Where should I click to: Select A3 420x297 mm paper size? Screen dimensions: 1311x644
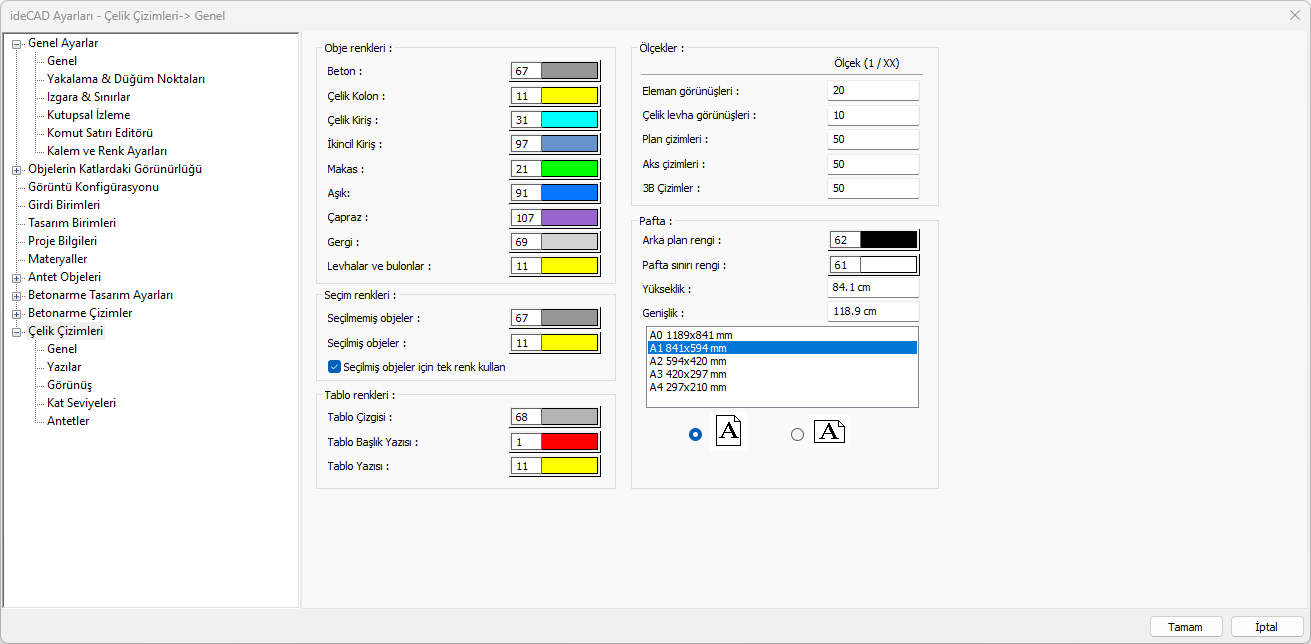pos(688,374)
